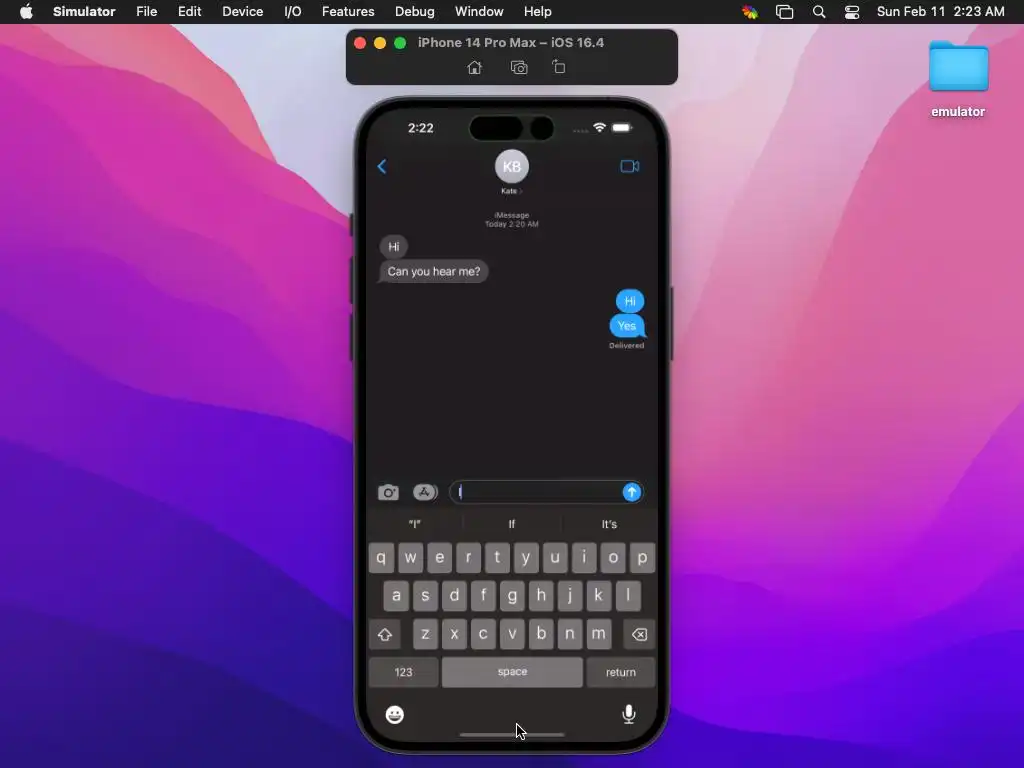Start dictation with the microphone icon
1024x768 pixels.
click(x=629, y=714)
